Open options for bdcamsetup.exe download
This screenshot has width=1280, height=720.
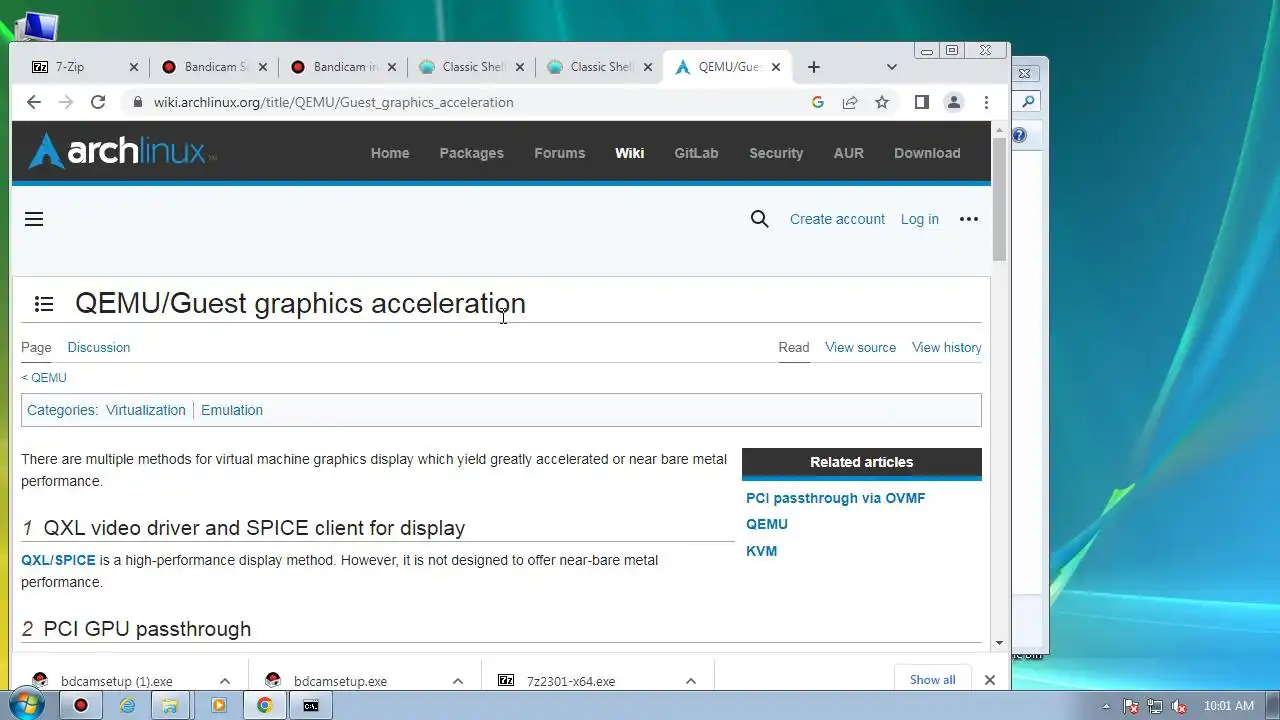pos(458,681)
